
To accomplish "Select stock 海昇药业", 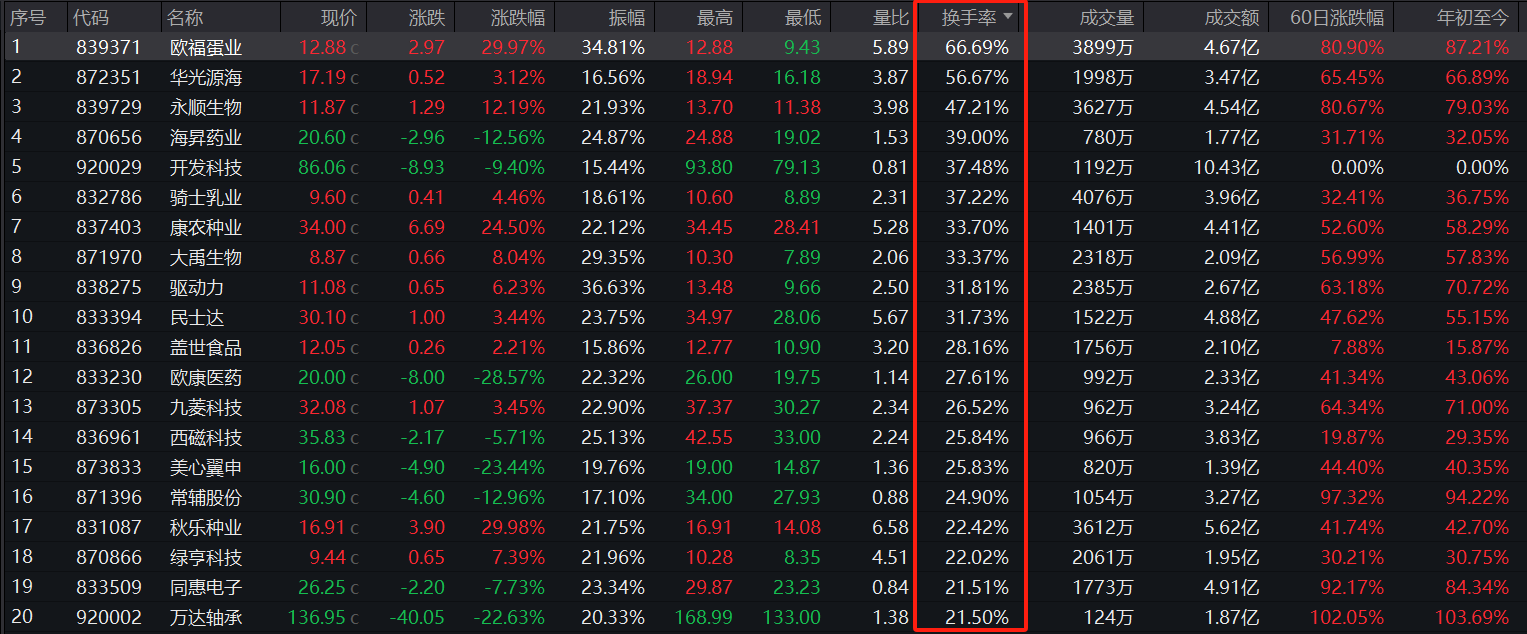I will click(x=206, y=137).
